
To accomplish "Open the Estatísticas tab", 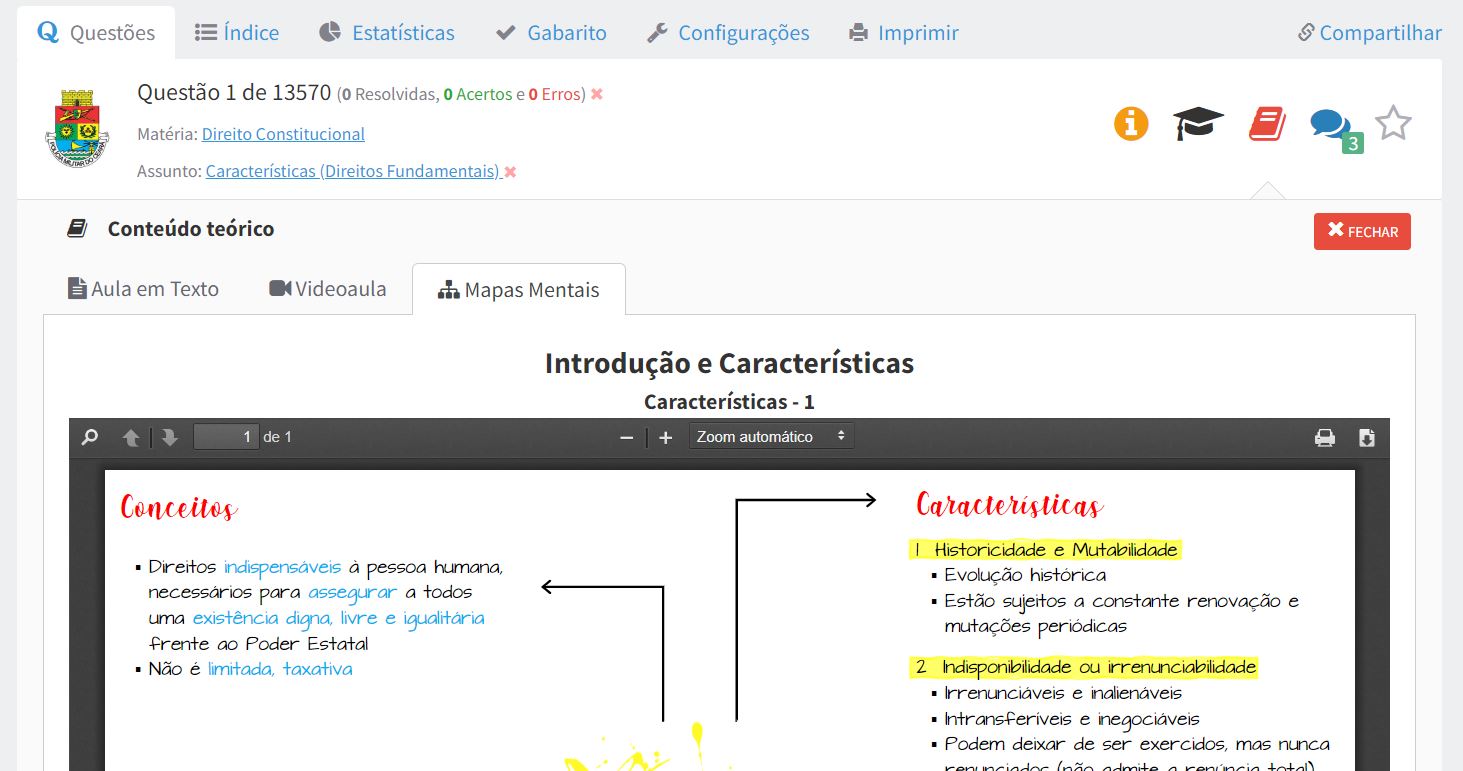I will pos(387,33).
